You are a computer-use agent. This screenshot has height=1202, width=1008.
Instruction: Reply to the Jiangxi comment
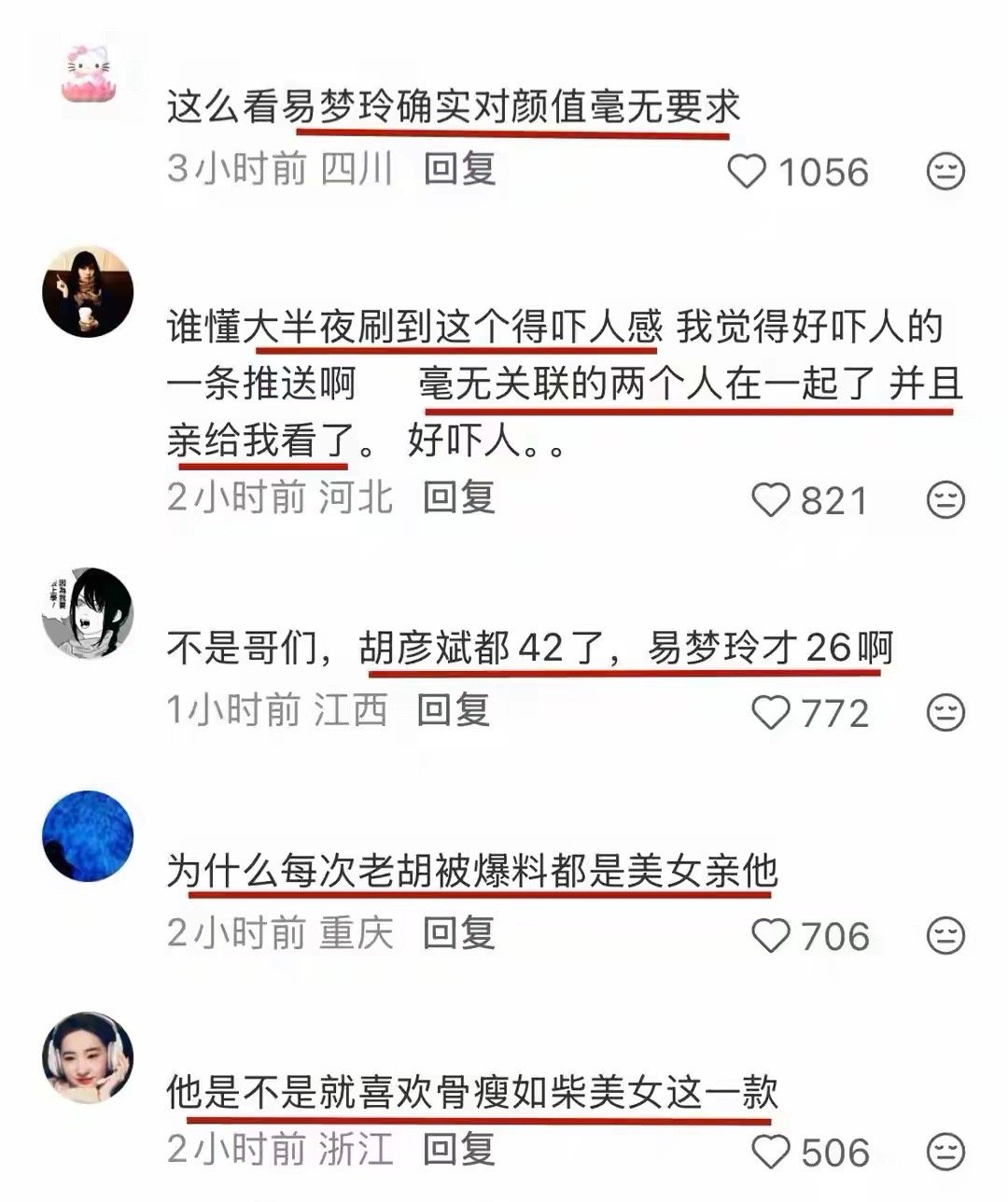tap(453, 710)
